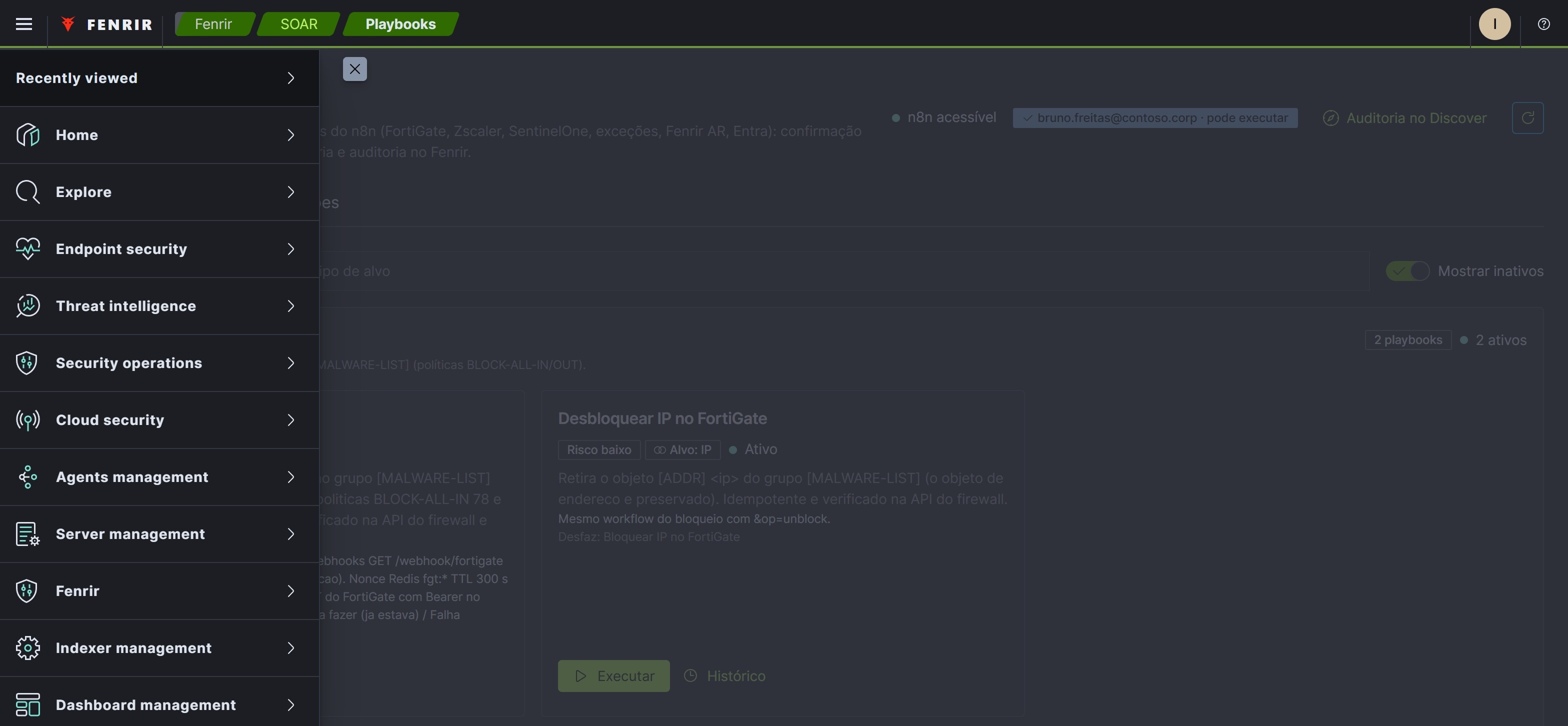
Task: Open the user avatar menu
Action: click(x=1494, y=23)
